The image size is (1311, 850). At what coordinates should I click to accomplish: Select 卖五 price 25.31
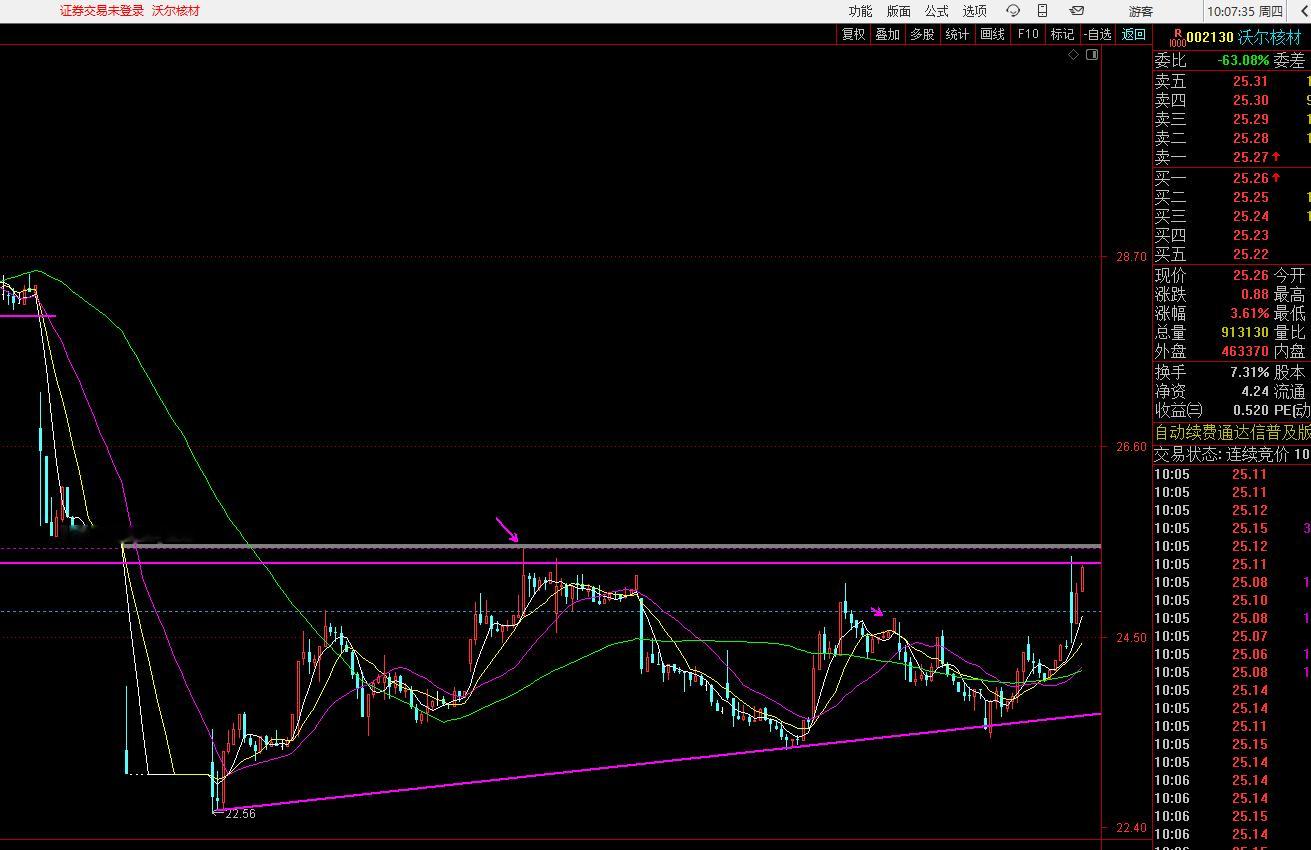click(1250, 81)
